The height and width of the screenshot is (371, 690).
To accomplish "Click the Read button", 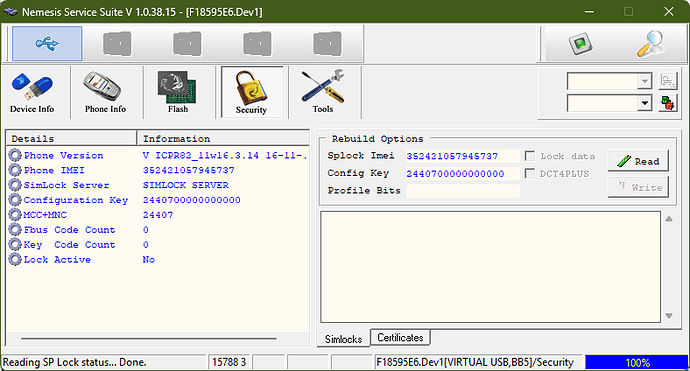I will point(638,161).
